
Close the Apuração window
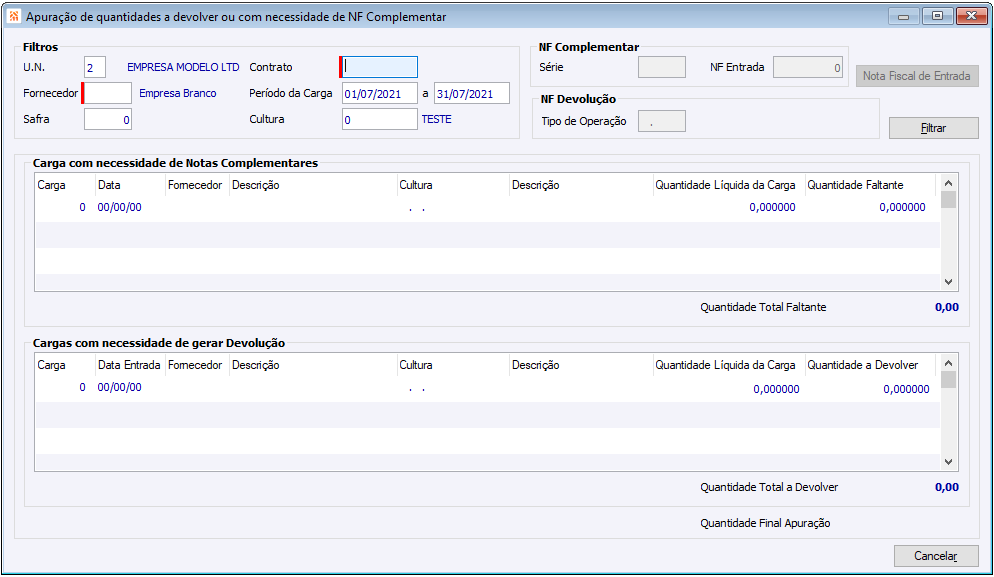click(x=971, y=16)
